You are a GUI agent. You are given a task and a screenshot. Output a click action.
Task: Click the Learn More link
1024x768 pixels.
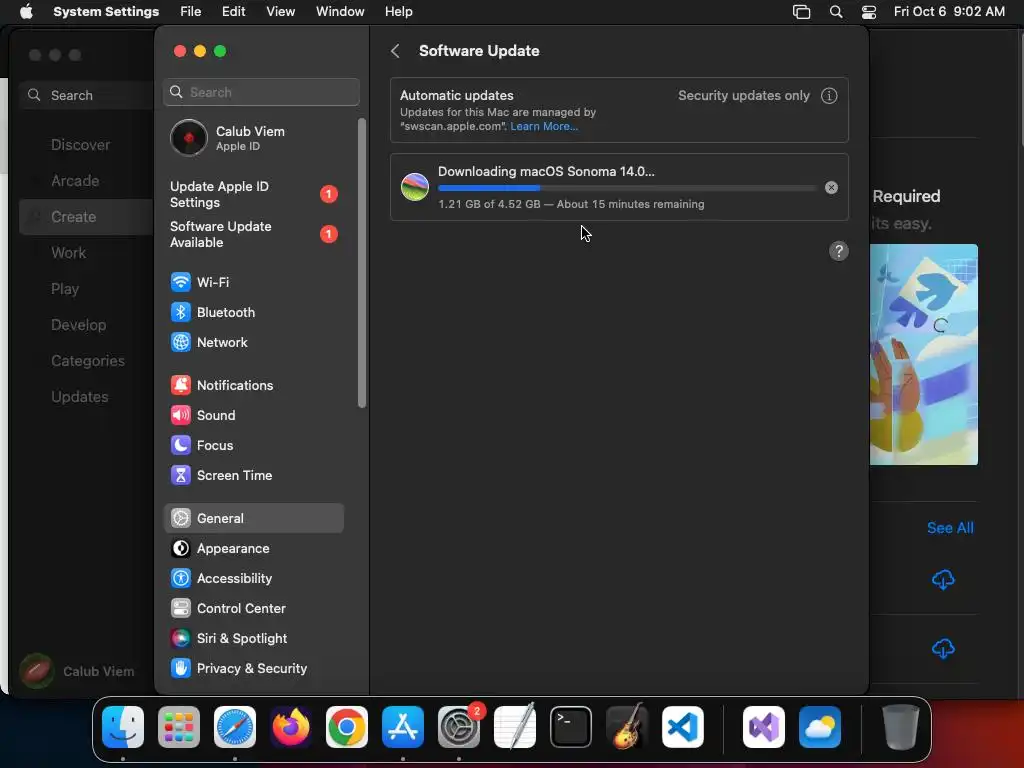[x=543, y=127]
